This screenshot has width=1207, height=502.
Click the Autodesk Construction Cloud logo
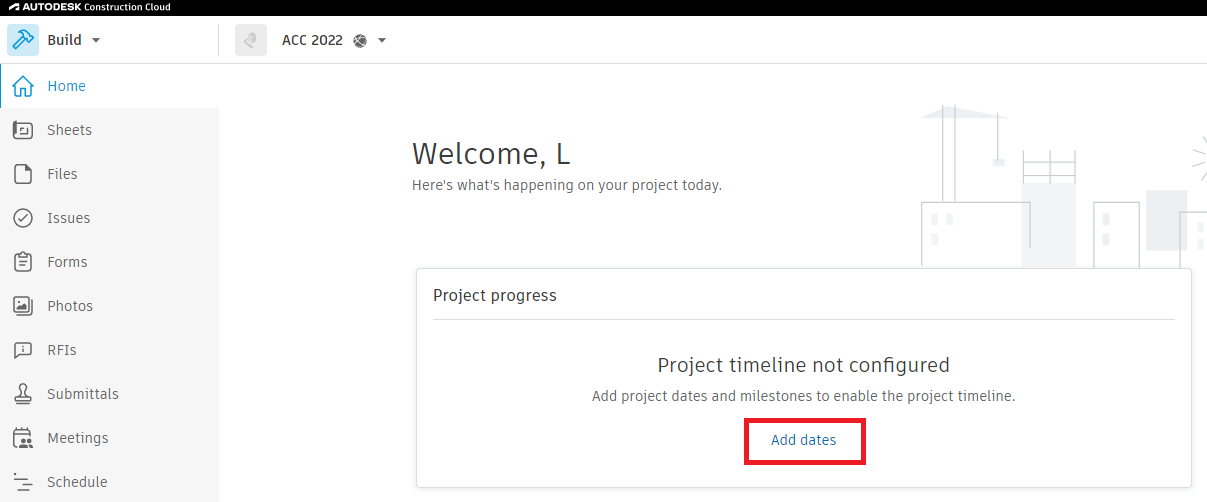click(x=88, y=7)
